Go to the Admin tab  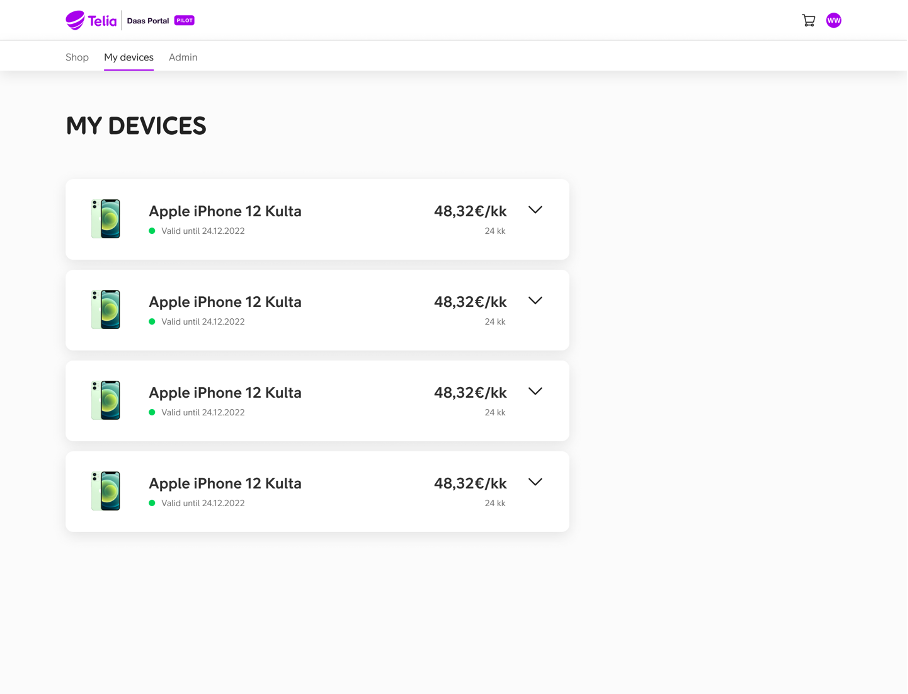tap(183, 57)
